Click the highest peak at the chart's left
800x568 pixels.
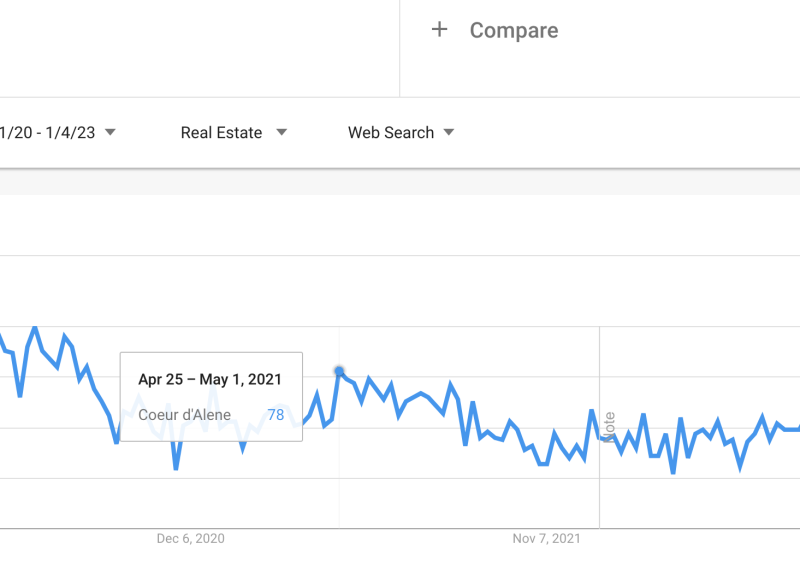pyautogui.click(x=35, y=328)
